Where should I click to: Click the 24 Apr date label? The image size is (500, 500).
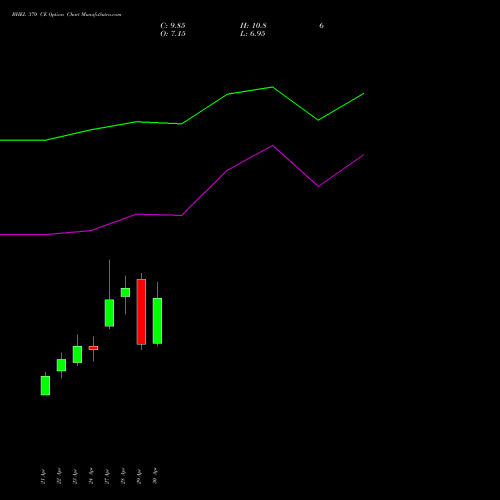point(91,476)
